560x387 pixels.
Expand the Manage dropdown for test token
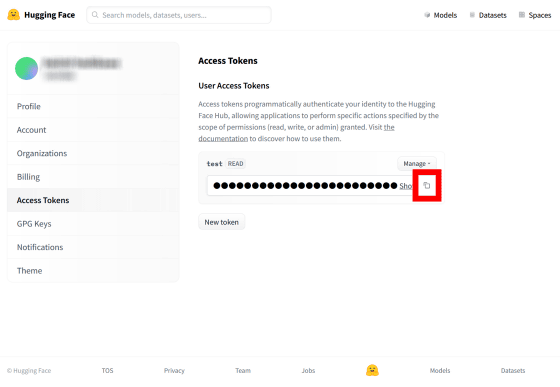point(417,164)
